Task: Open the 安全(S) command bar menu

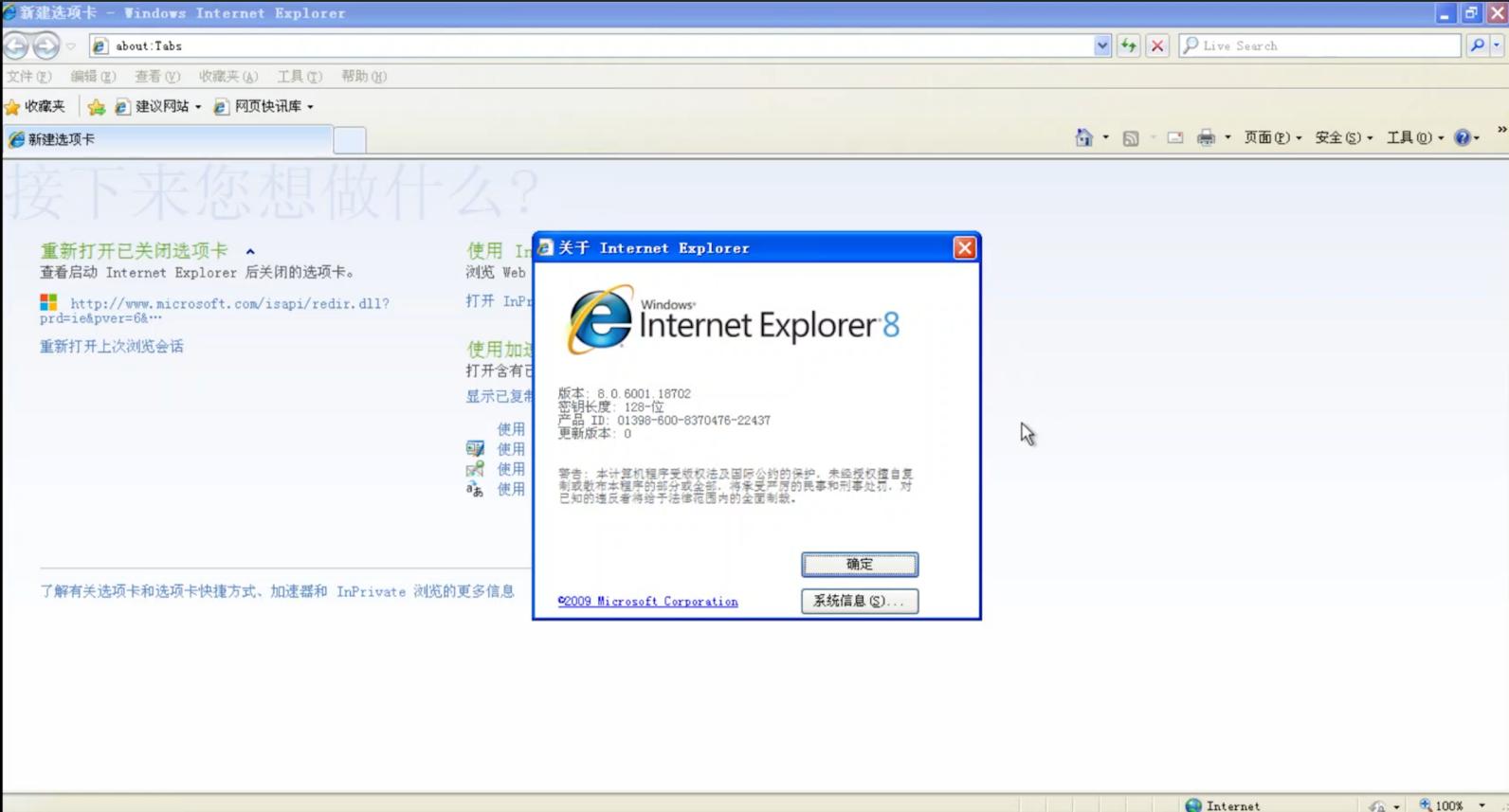Action: [x=1344, y=138]
